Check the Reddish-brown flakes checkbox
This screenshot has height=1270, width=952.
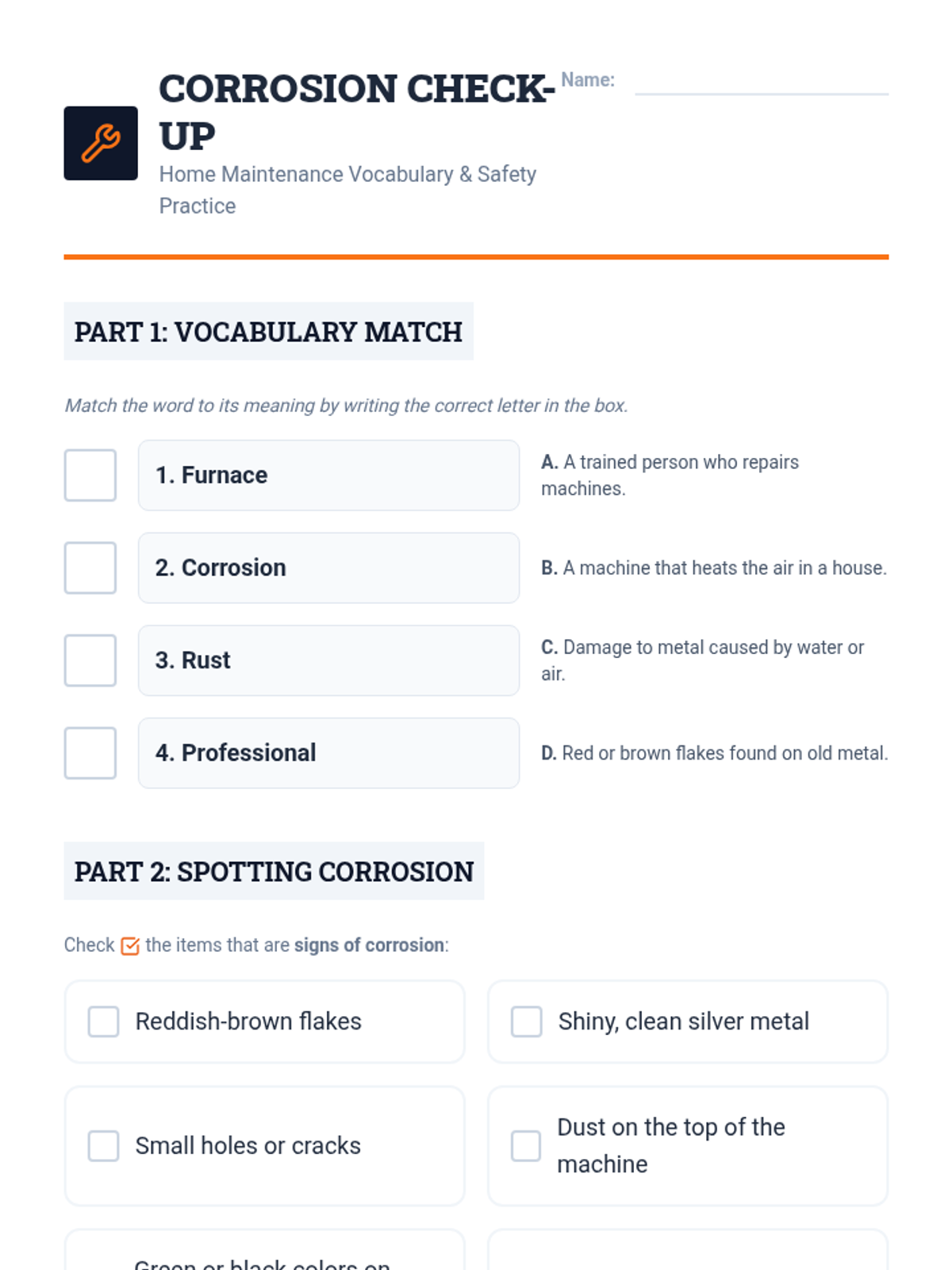pyautogui.click(x=104, y=1022)
